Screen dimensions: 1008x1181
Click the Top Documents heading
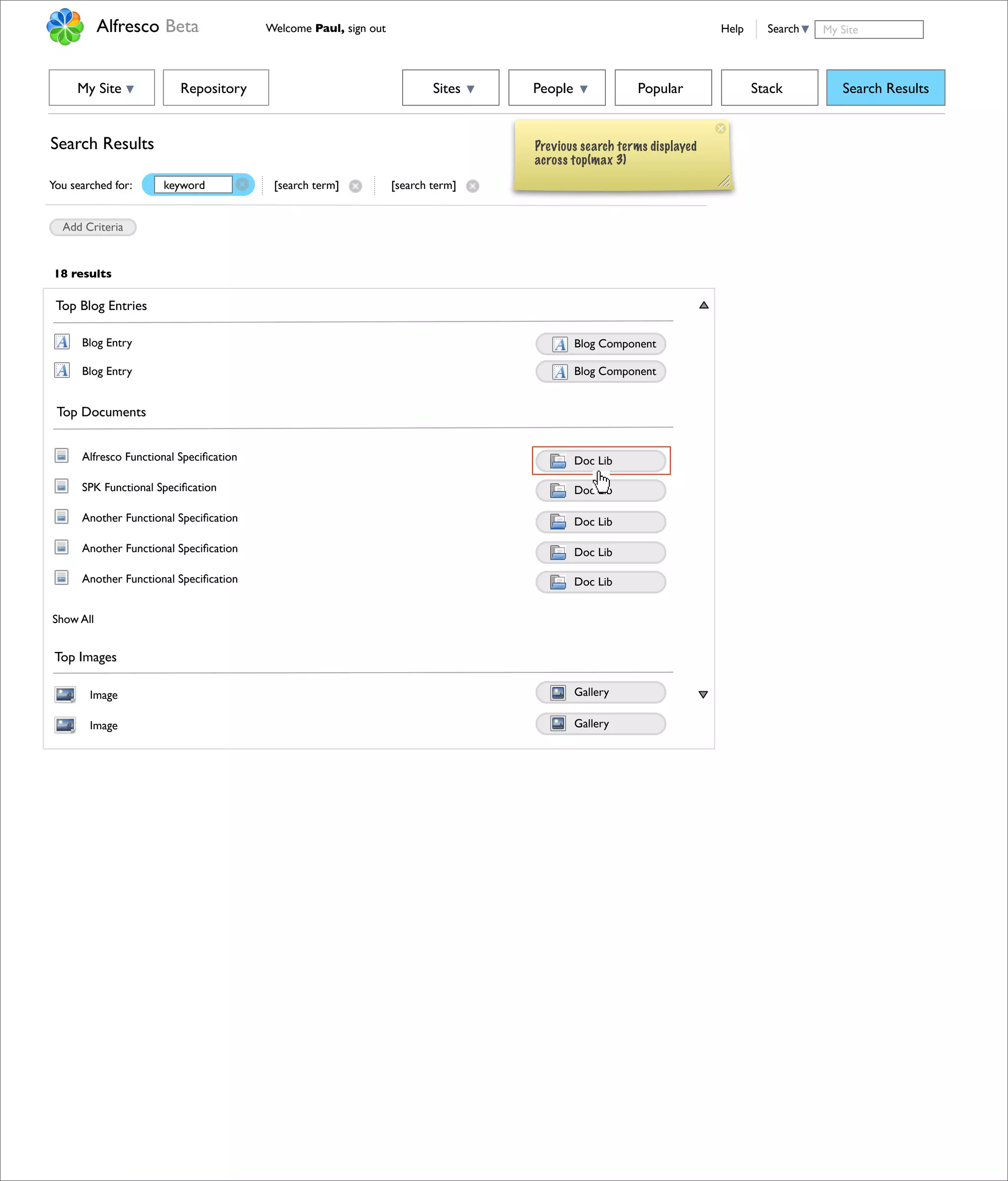point(101,411)
